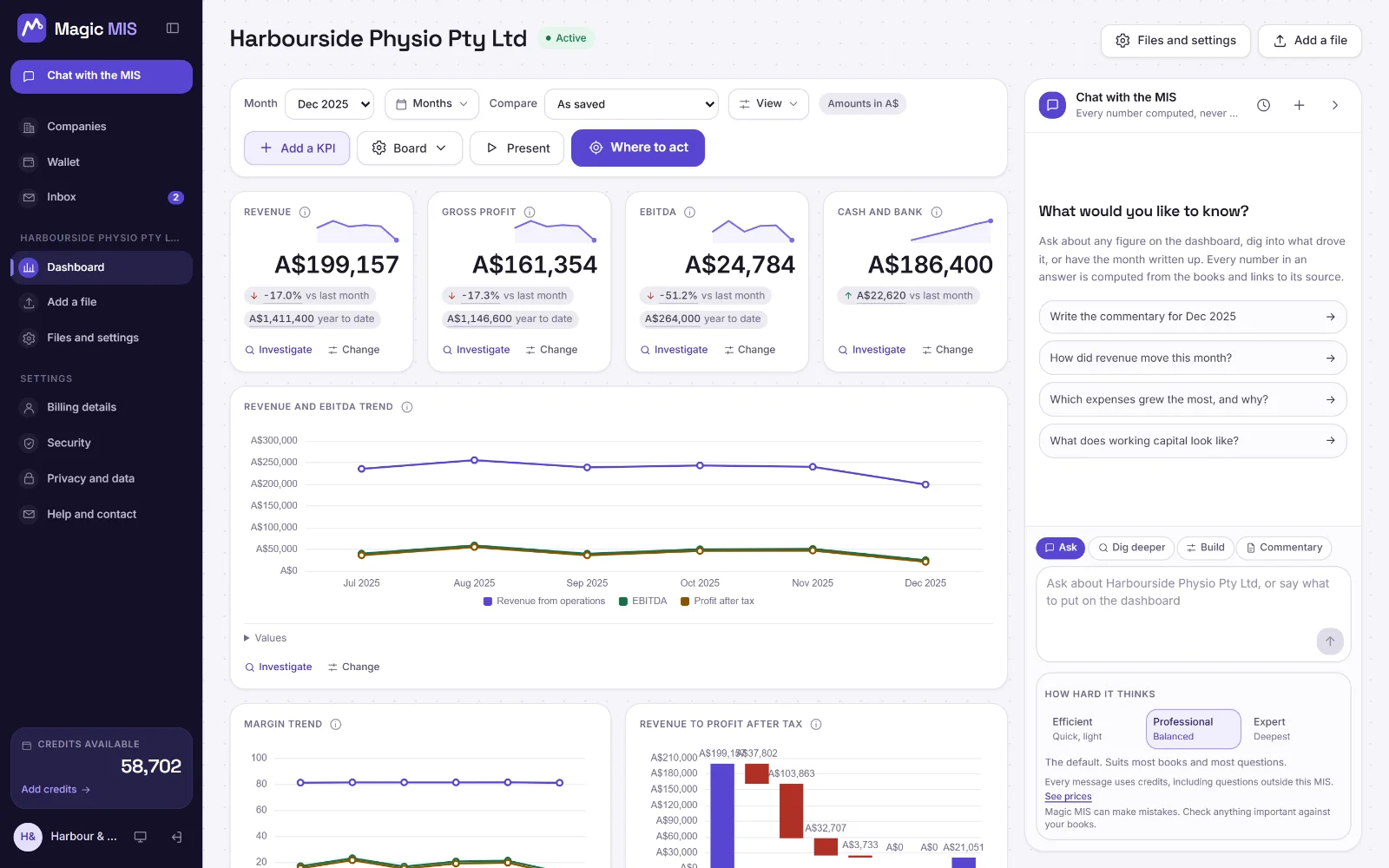The width and height of the screenshot is (1389, 868).
Task: Click suggestion How did revenue move this month
Action: (x=1193, y=358)
